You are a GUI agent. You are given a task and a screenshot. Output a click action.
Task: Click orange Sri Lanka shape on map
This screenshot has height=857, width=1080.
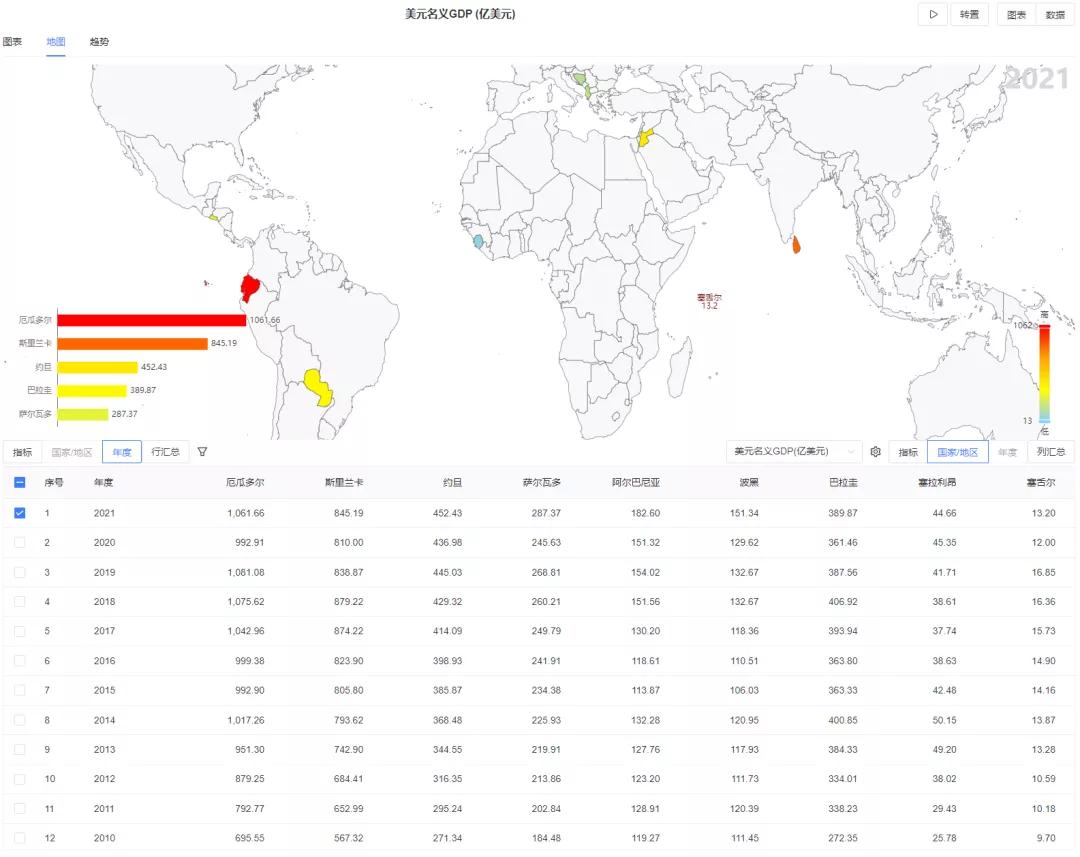coord(796,245)
